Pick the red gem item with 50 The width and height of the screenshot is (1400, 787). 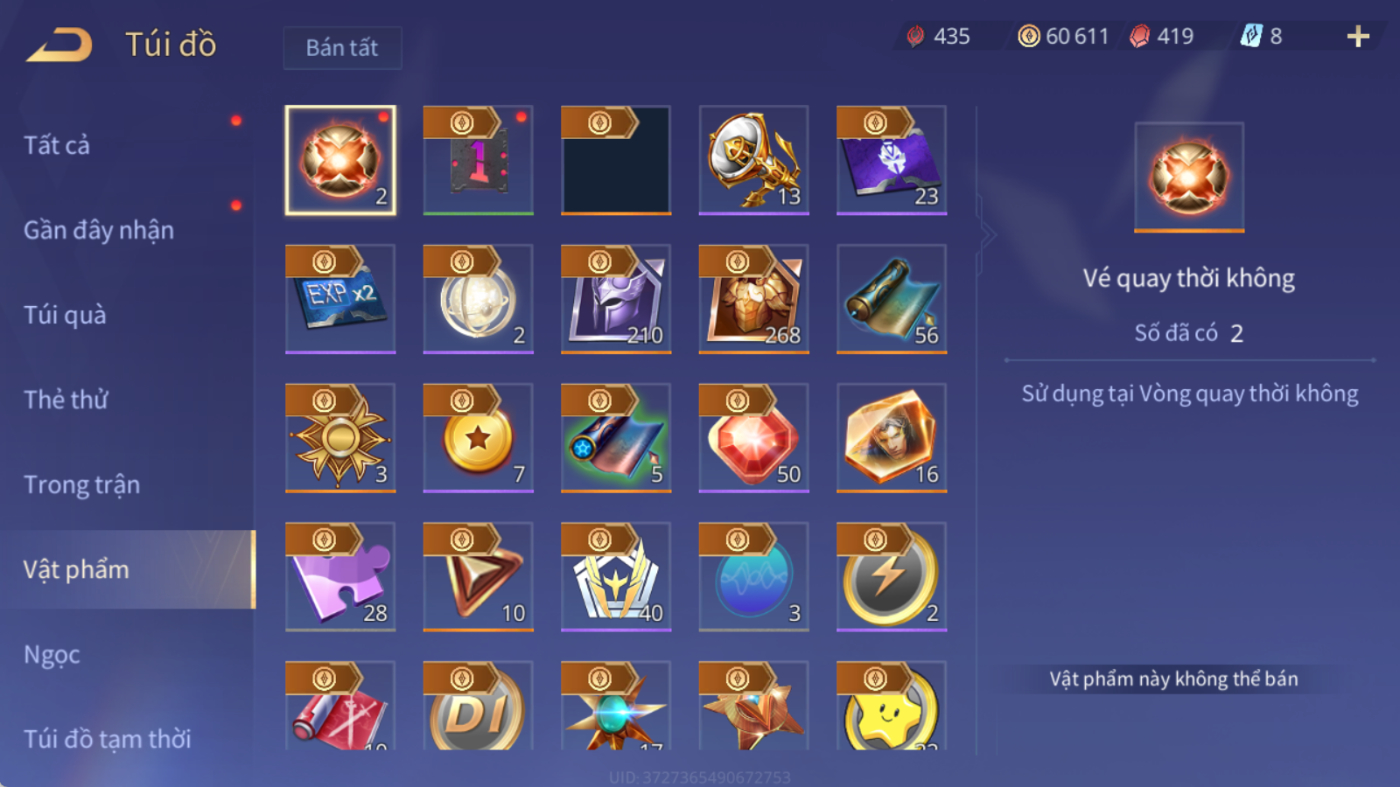coord(754,438)
